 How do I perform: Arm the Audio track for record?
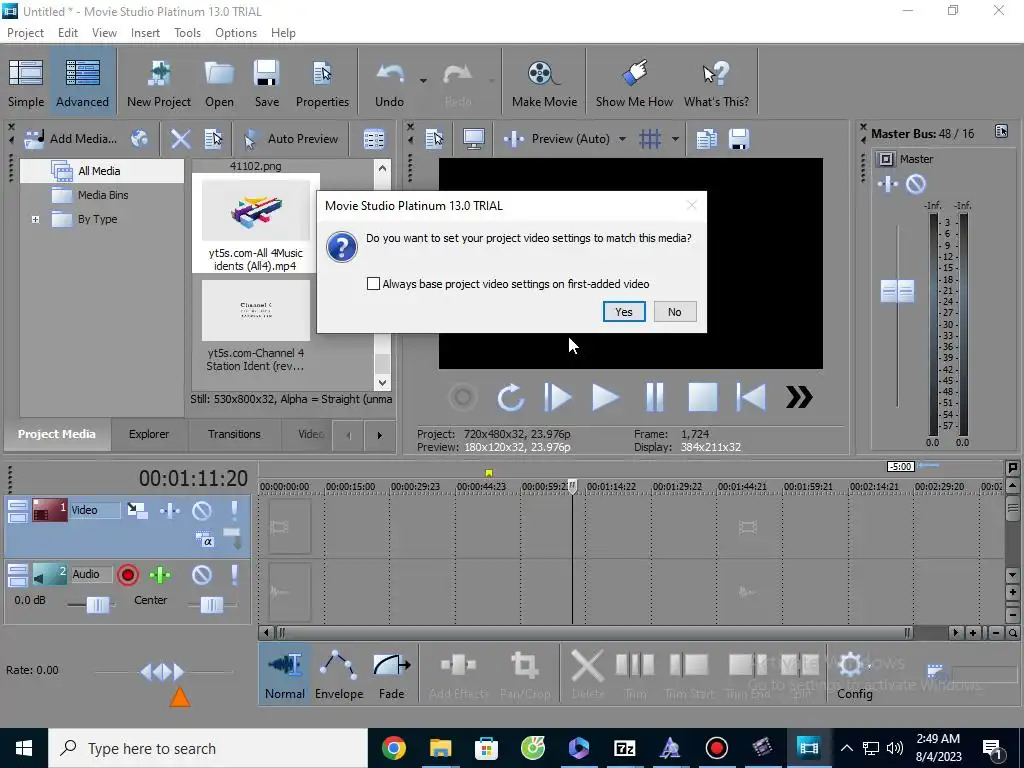(x=128, y=575)
